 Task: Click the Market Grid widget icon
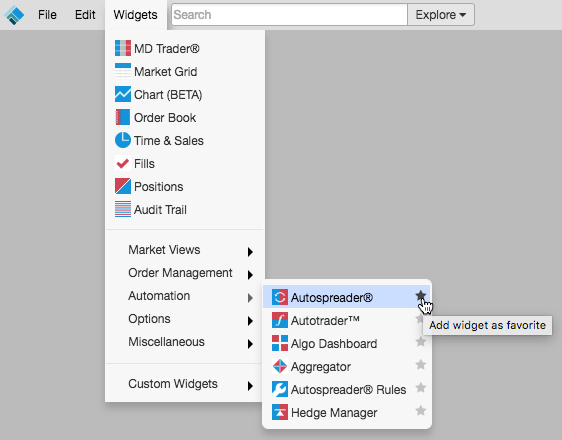[123, 71]
